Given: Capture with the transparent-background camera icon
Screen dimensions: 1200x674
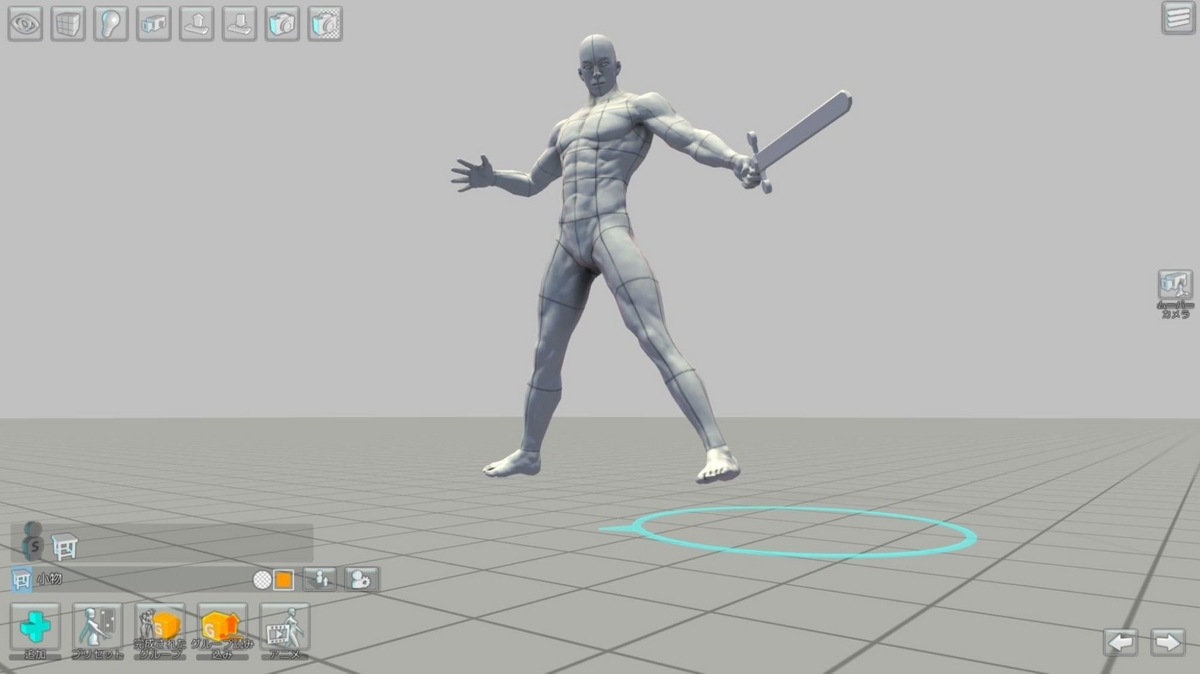Looking at the screenshot, I should 326,24.
